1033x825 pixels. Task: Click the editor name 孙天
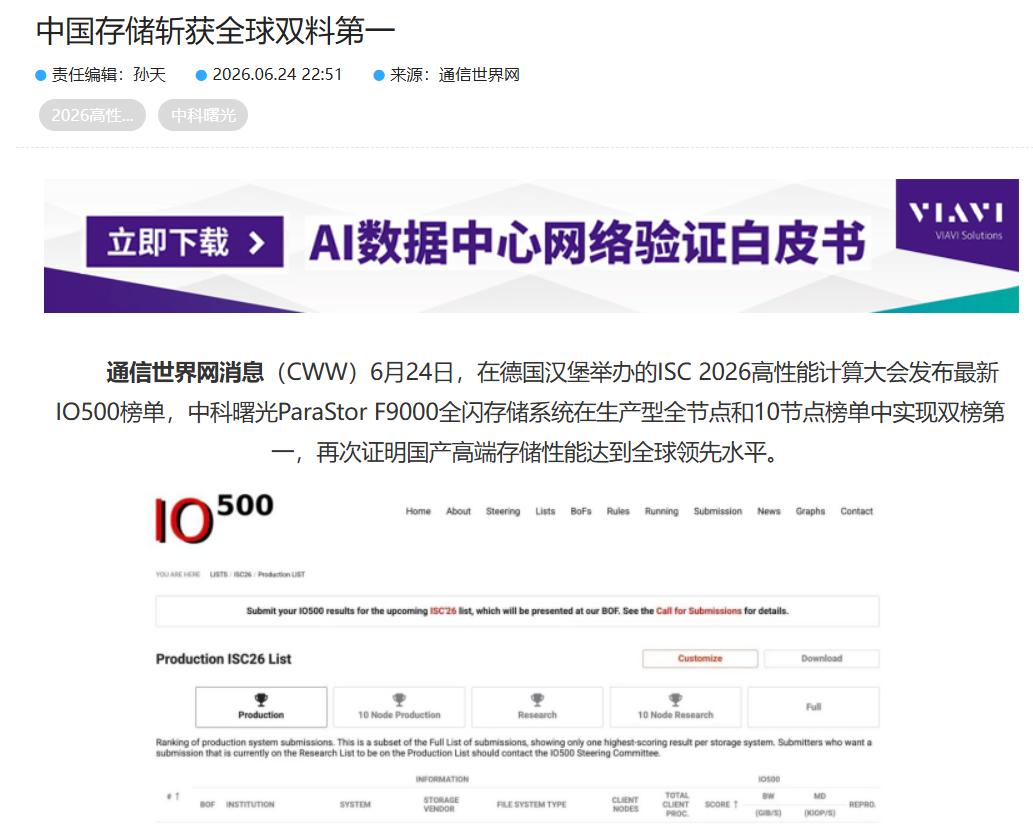click(150, 74)
